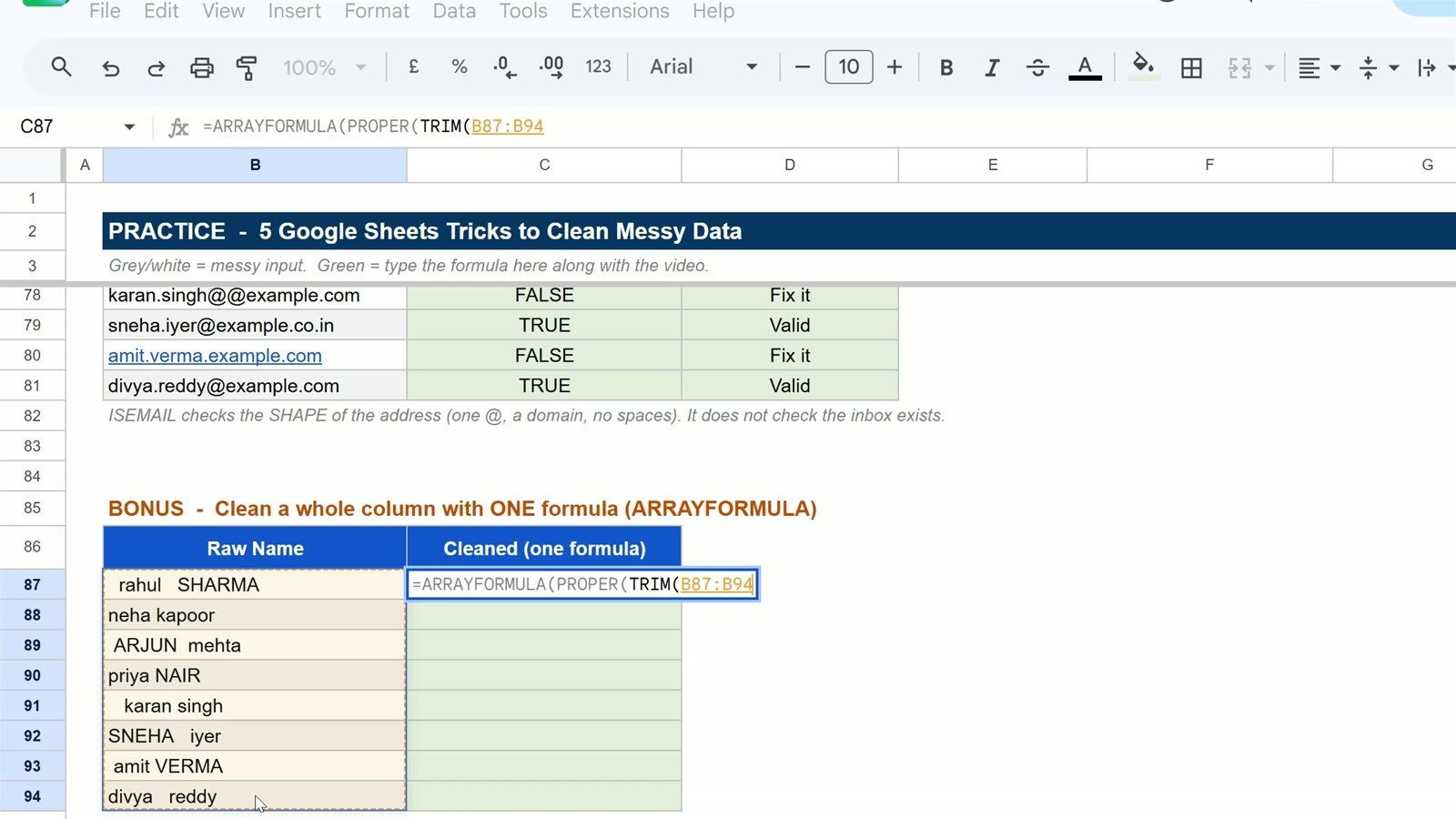Increase font size with plus button

tap(895, 66)
